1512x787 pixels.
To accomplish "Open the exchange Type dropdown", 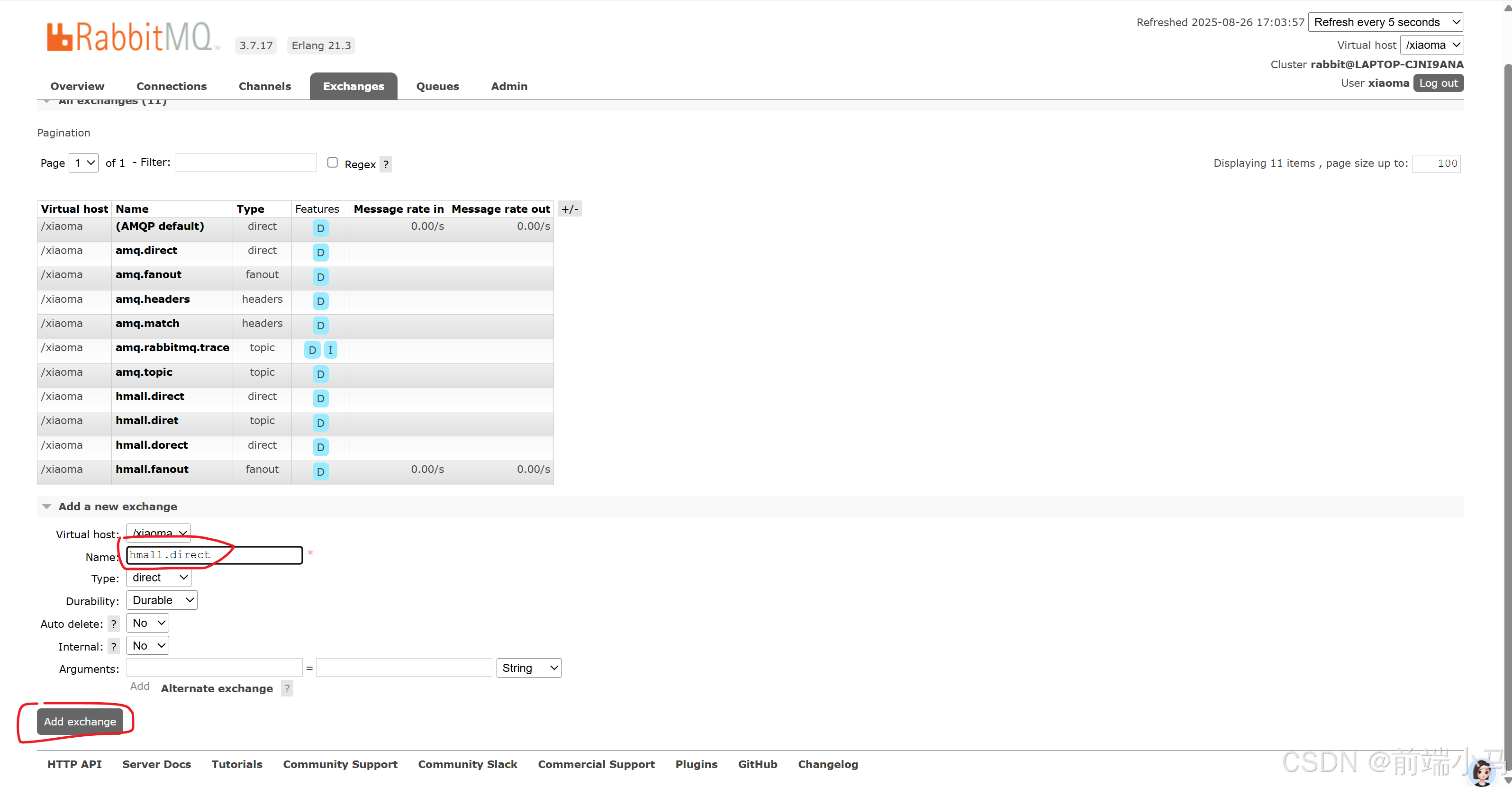I will click(x=159, y=578).
